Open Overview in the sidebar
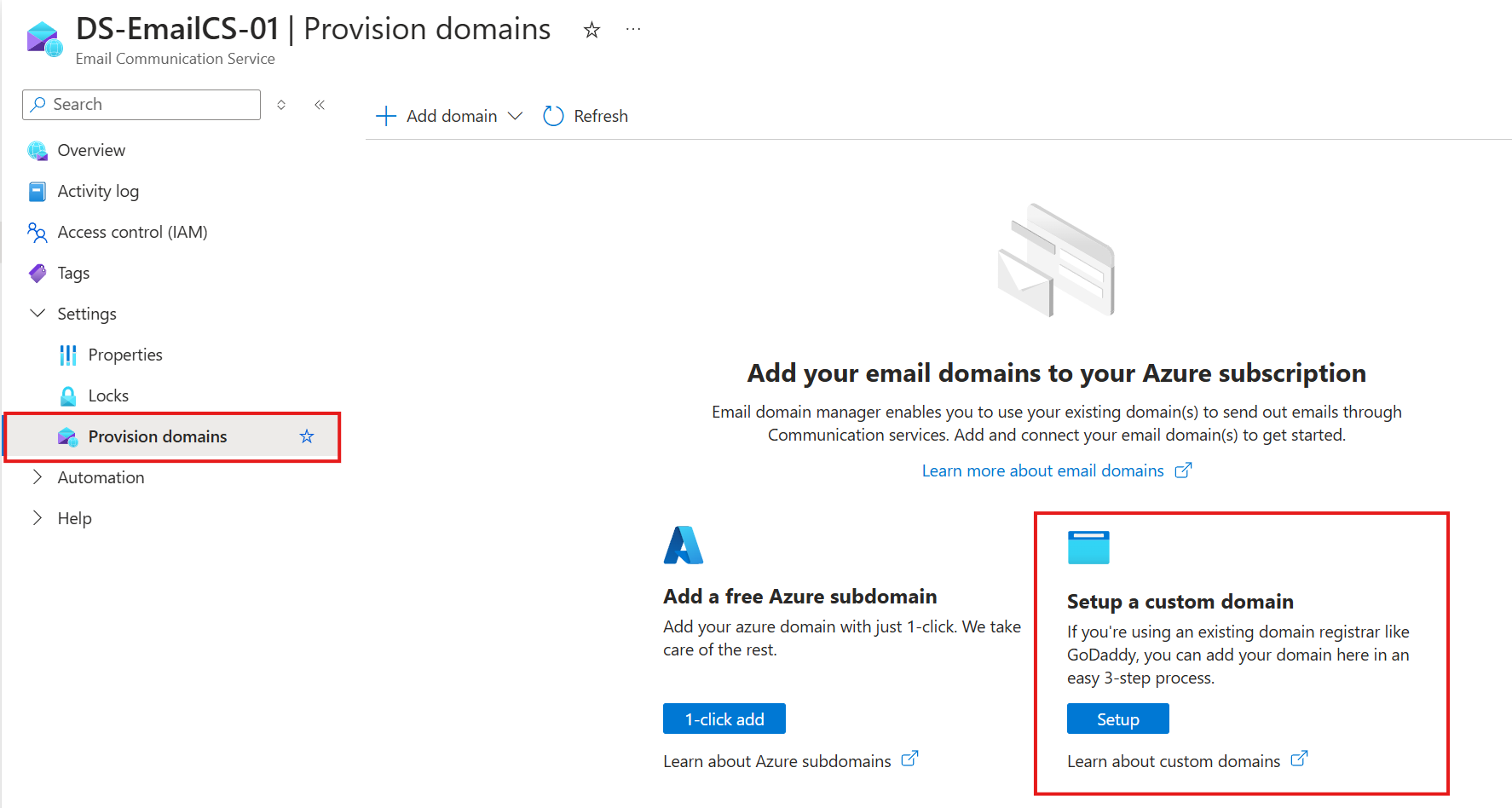 pyautogui.click(x=90, y=150)
